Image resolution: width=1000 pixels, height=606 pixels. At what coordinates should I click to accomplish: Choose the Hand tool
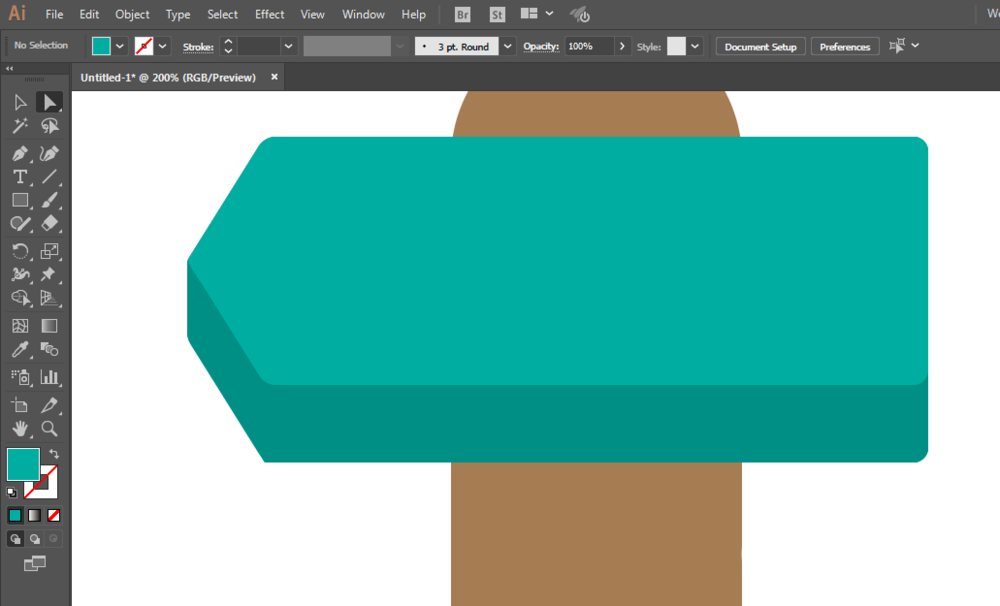[x=20, y=429]
